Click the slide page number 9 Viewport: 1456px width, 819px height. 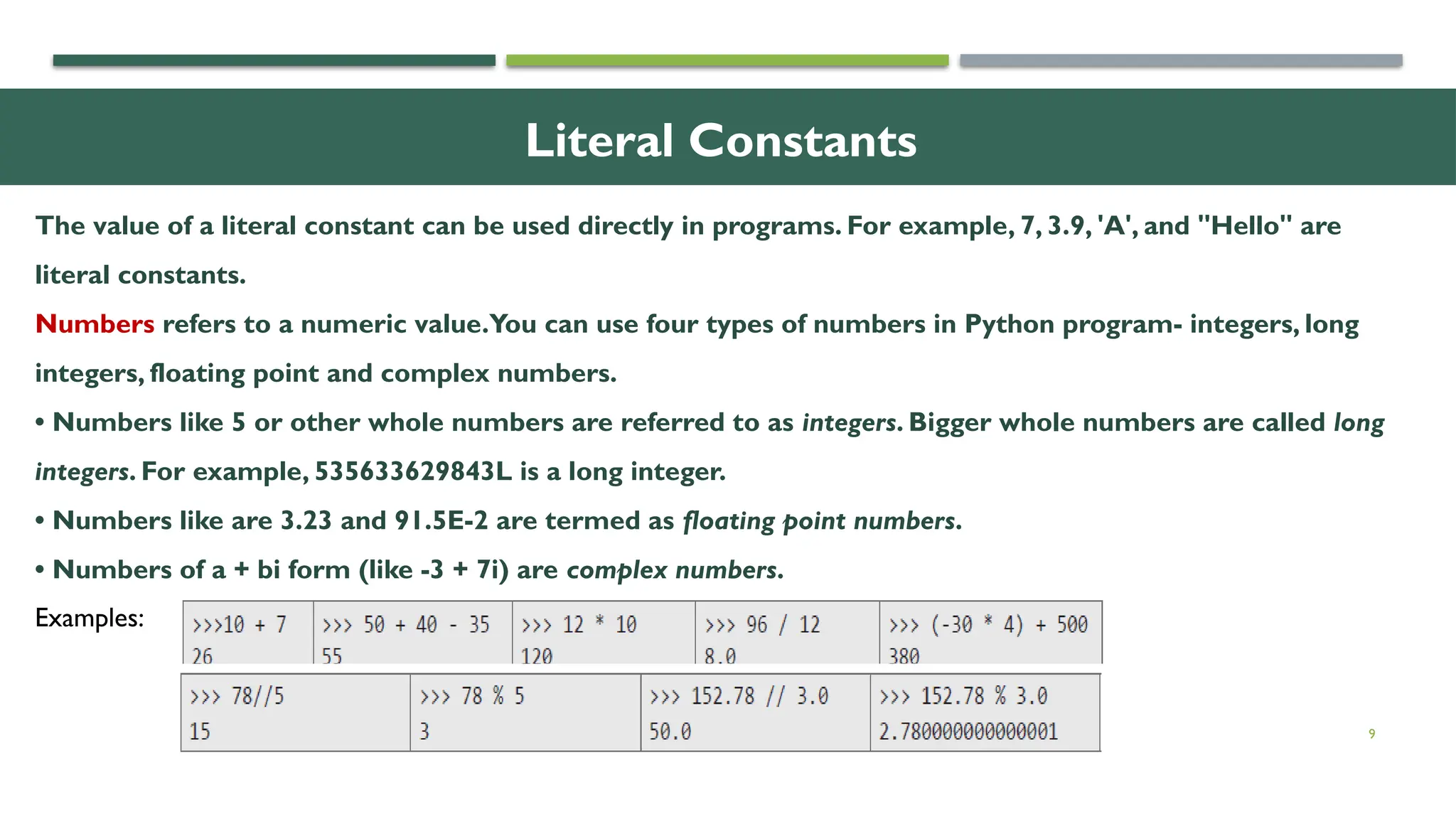click(1372, 734)
